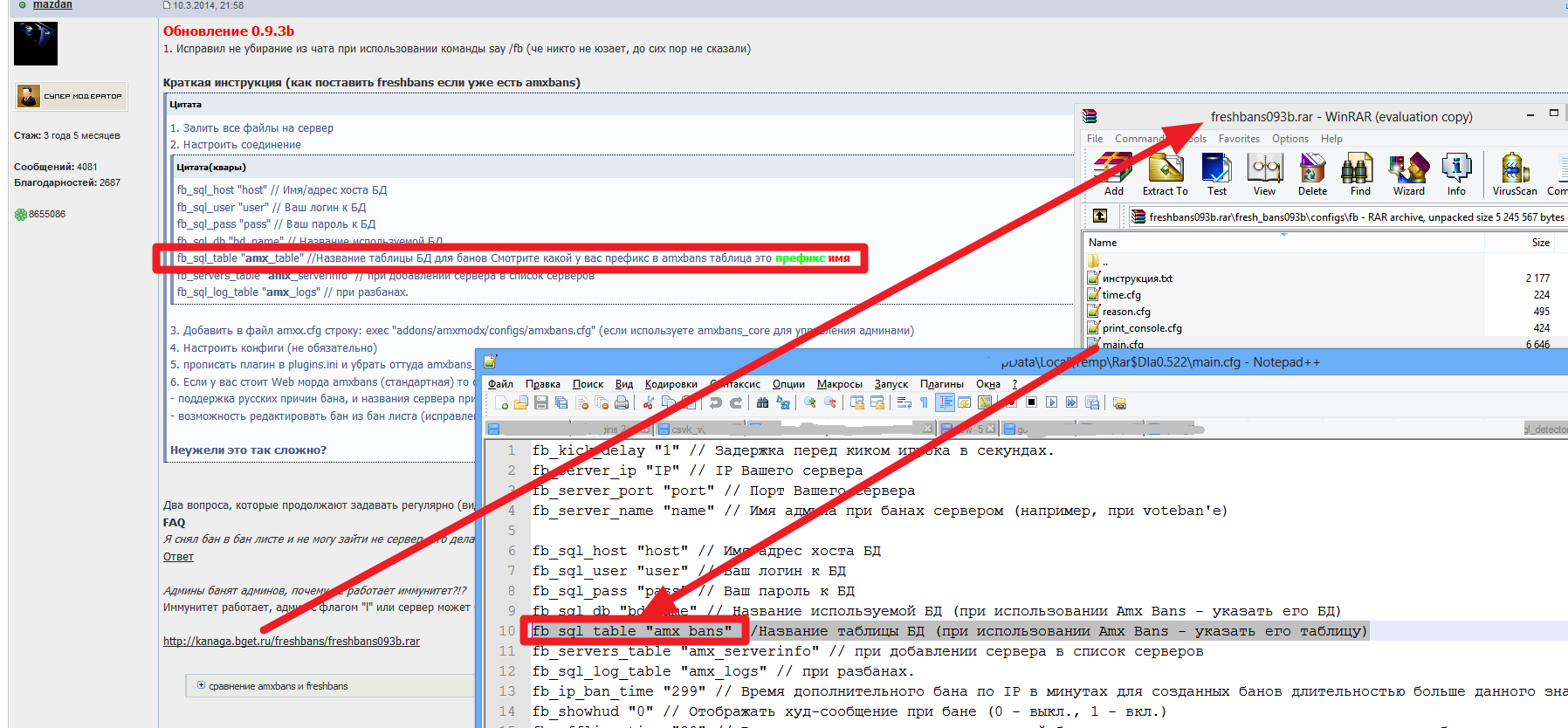Open the Help menu in WinRAR

1331,139
